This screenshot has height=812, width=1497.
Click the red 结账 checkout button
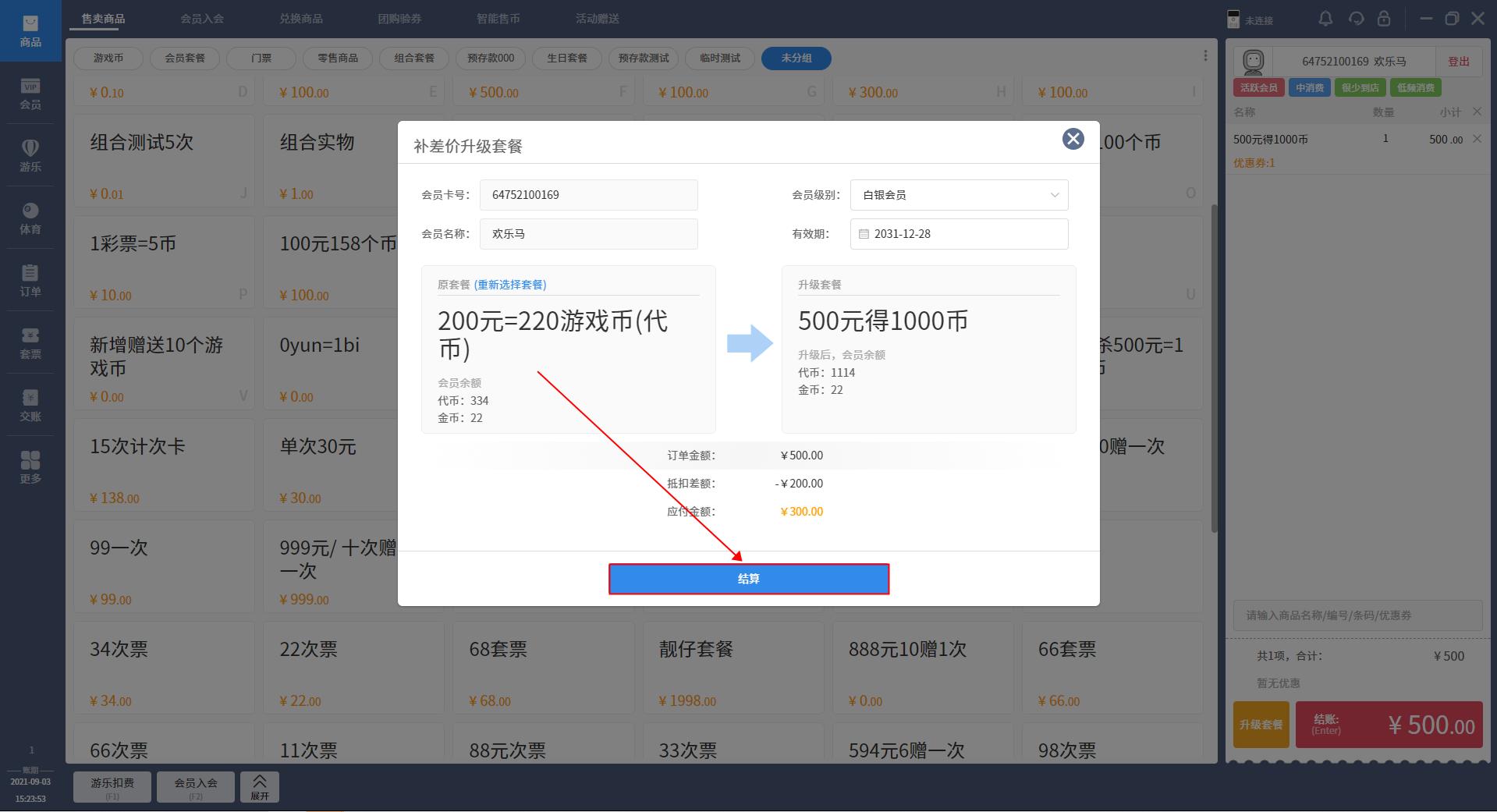point(1389,725)
